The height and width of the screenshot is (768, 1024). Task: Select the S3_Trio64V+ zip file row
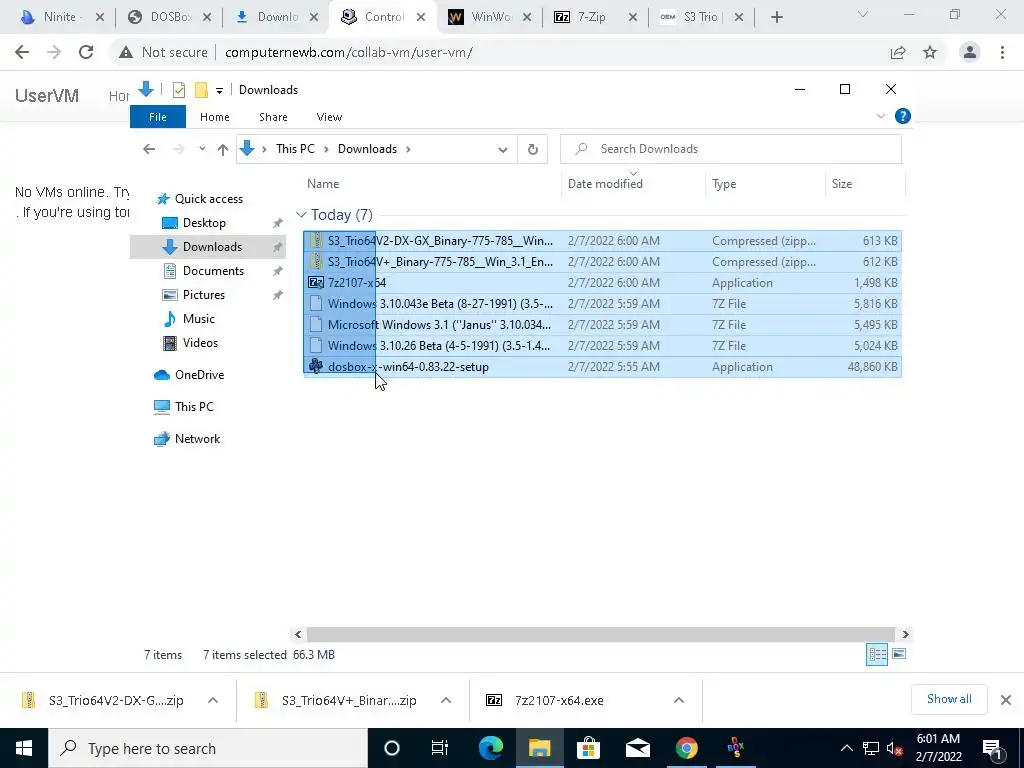pos(603,262)
